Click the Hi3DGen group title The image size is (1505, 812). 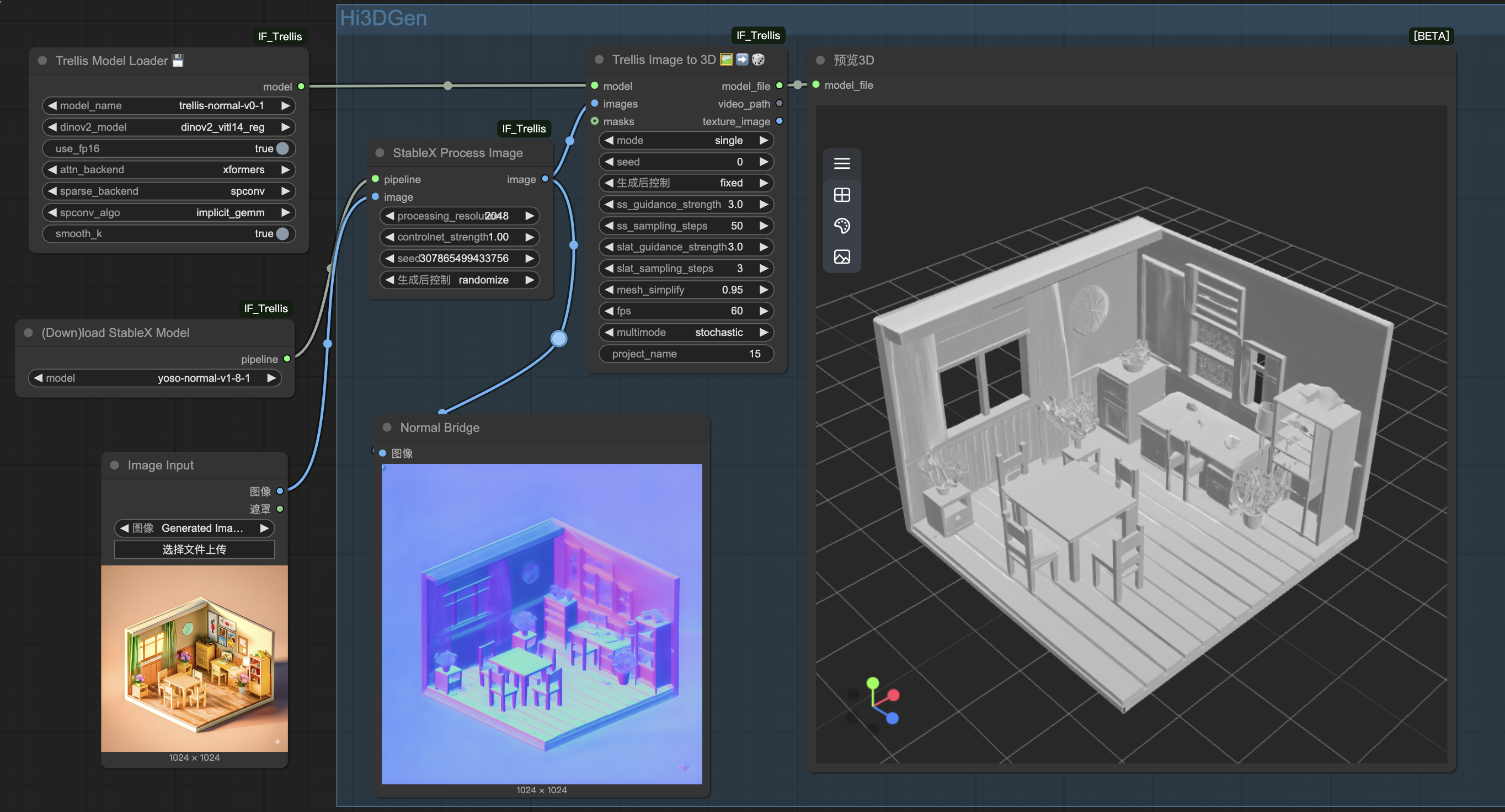pos(383,18)
